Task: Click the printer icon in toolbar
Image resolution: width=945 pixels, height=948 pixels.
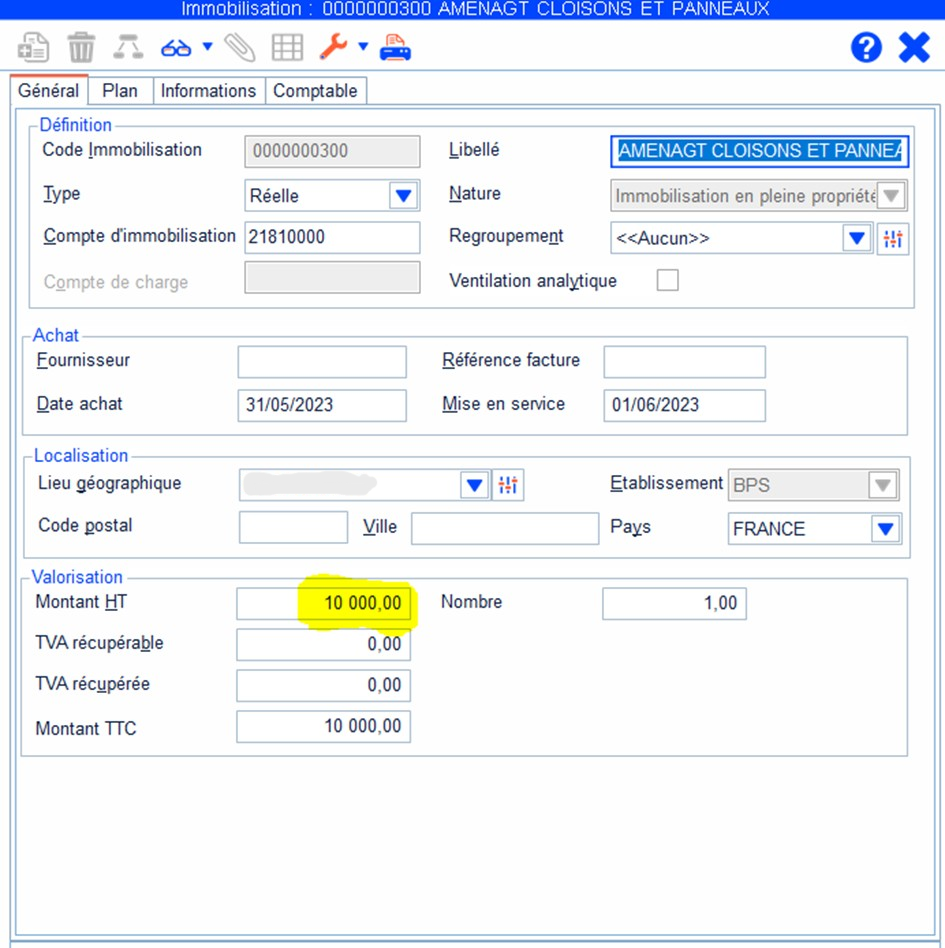Action: click(395, 47)
